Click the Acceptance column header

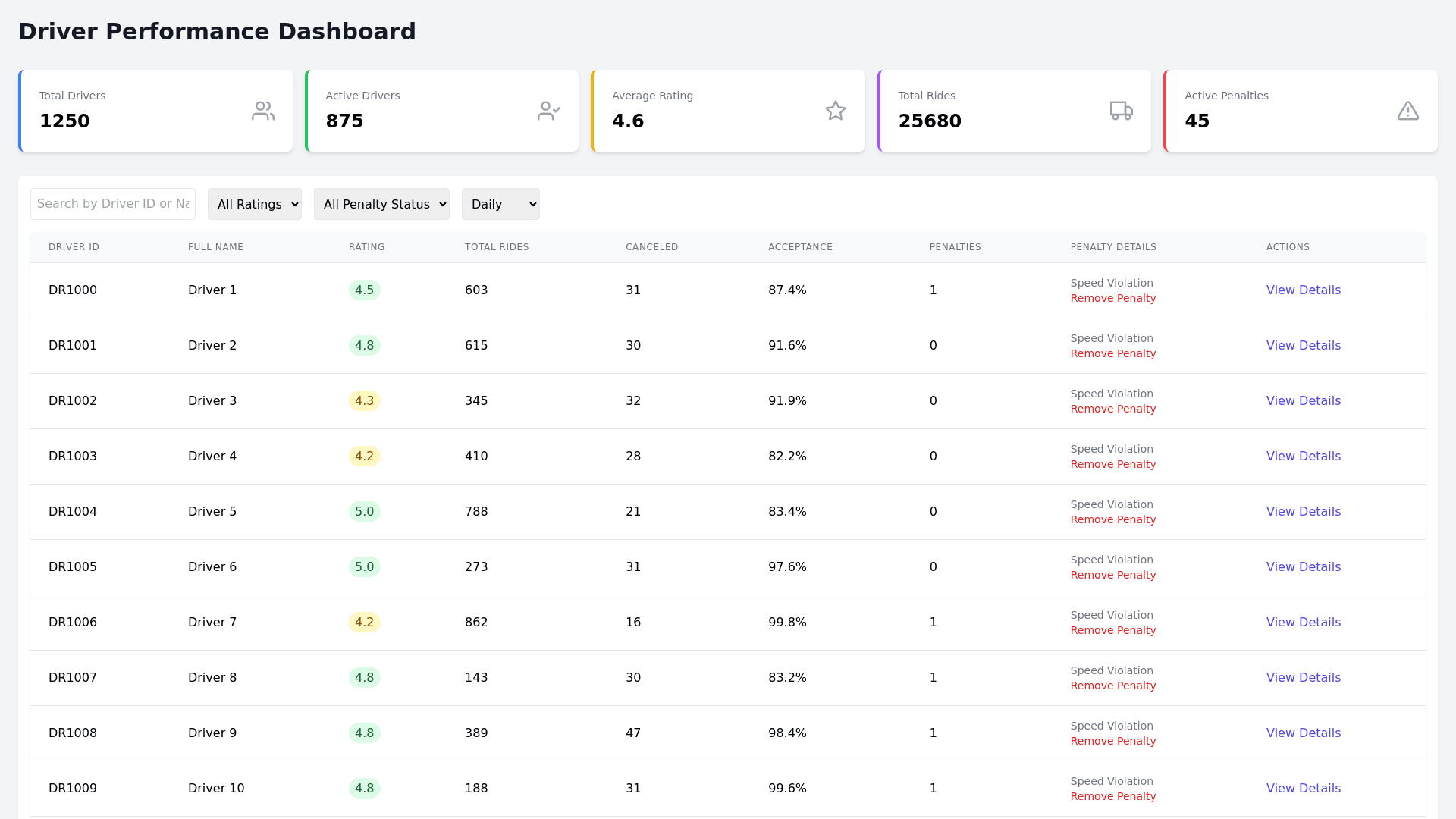(x=800, y=247)
